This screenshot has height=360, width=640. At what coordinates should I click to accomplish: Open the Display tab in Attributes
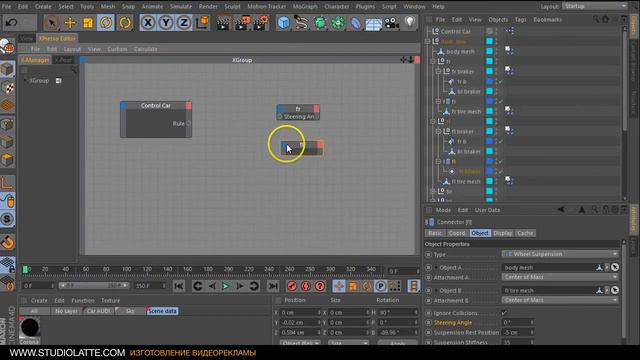(502, 233)
